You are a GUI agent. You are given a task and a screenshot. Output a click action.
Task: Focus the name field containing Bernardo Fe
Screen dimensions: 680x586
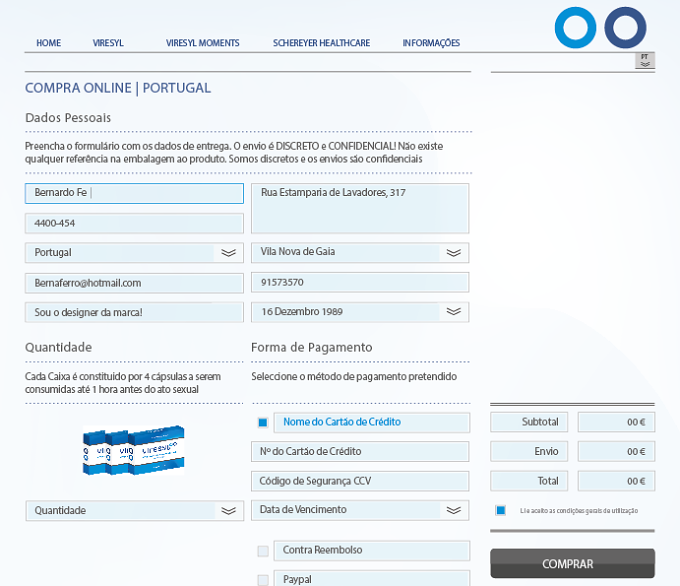pos(134,193)
